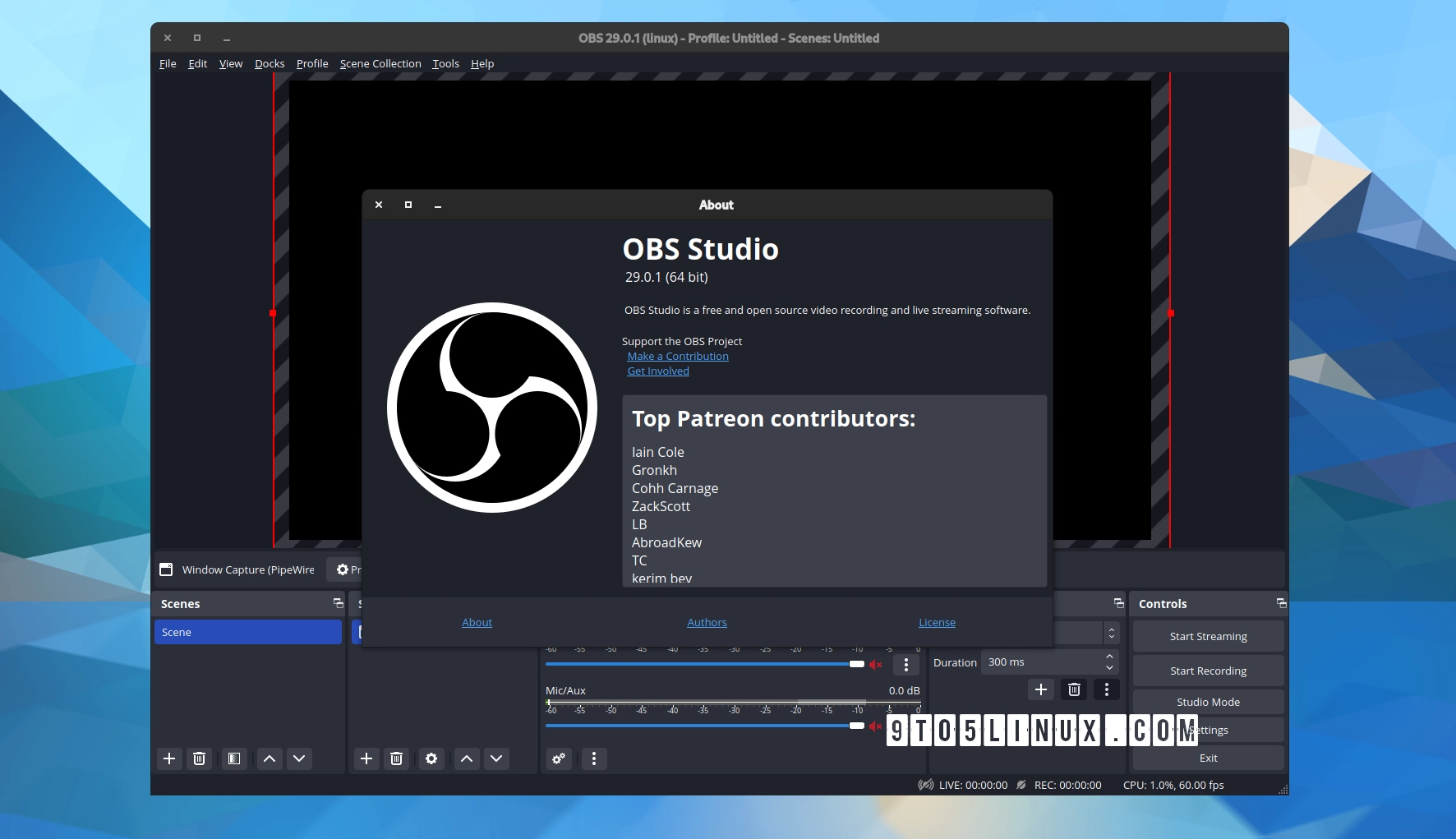Viewport: 1456px width, 839px height.
Task: Move scene up with the up-arrow icon
Action: point(269,758)
